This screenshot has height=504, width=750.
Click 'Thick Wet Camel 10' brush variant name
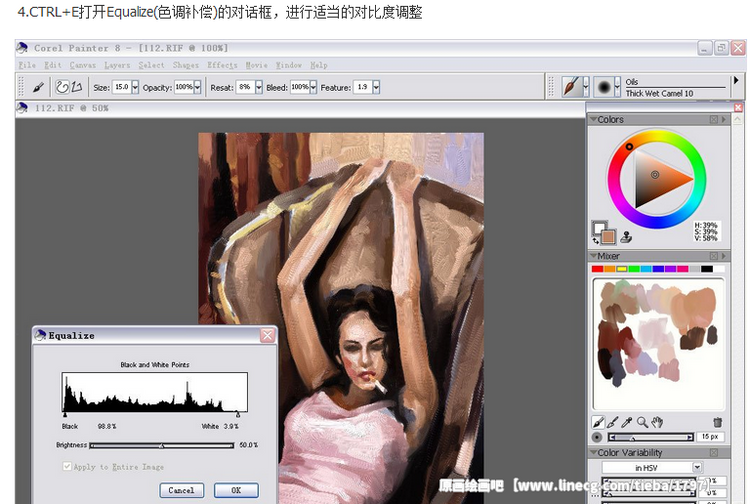click(x=659, y=94)
